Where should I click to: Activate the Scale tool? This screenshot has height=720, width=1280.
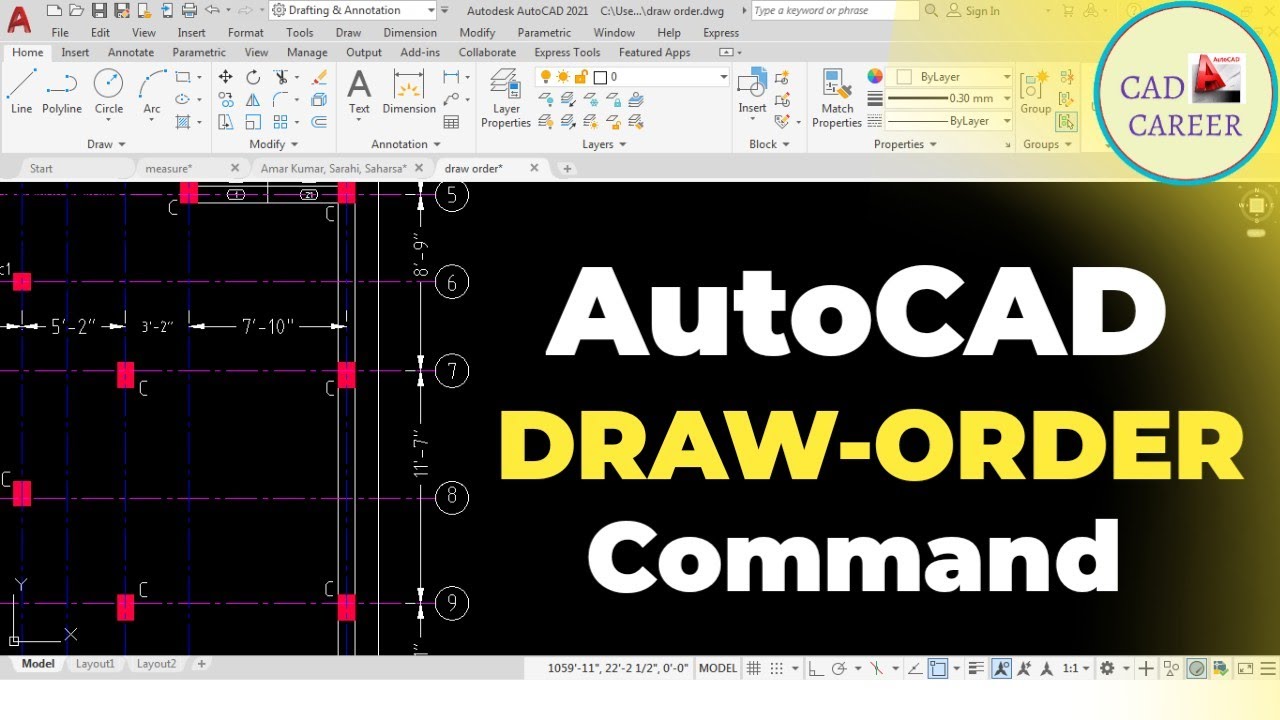(x=253, y=122)
